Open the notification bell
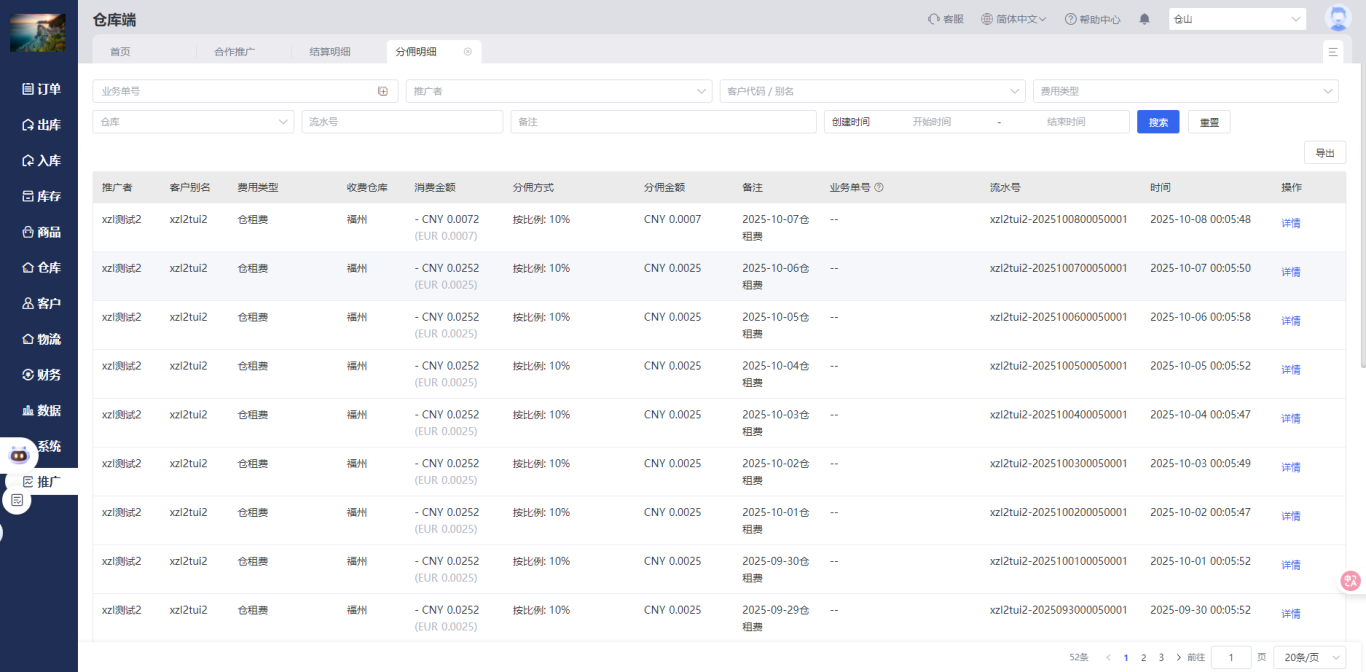This screenshot has height=672, width=1366. (1145, 19)
